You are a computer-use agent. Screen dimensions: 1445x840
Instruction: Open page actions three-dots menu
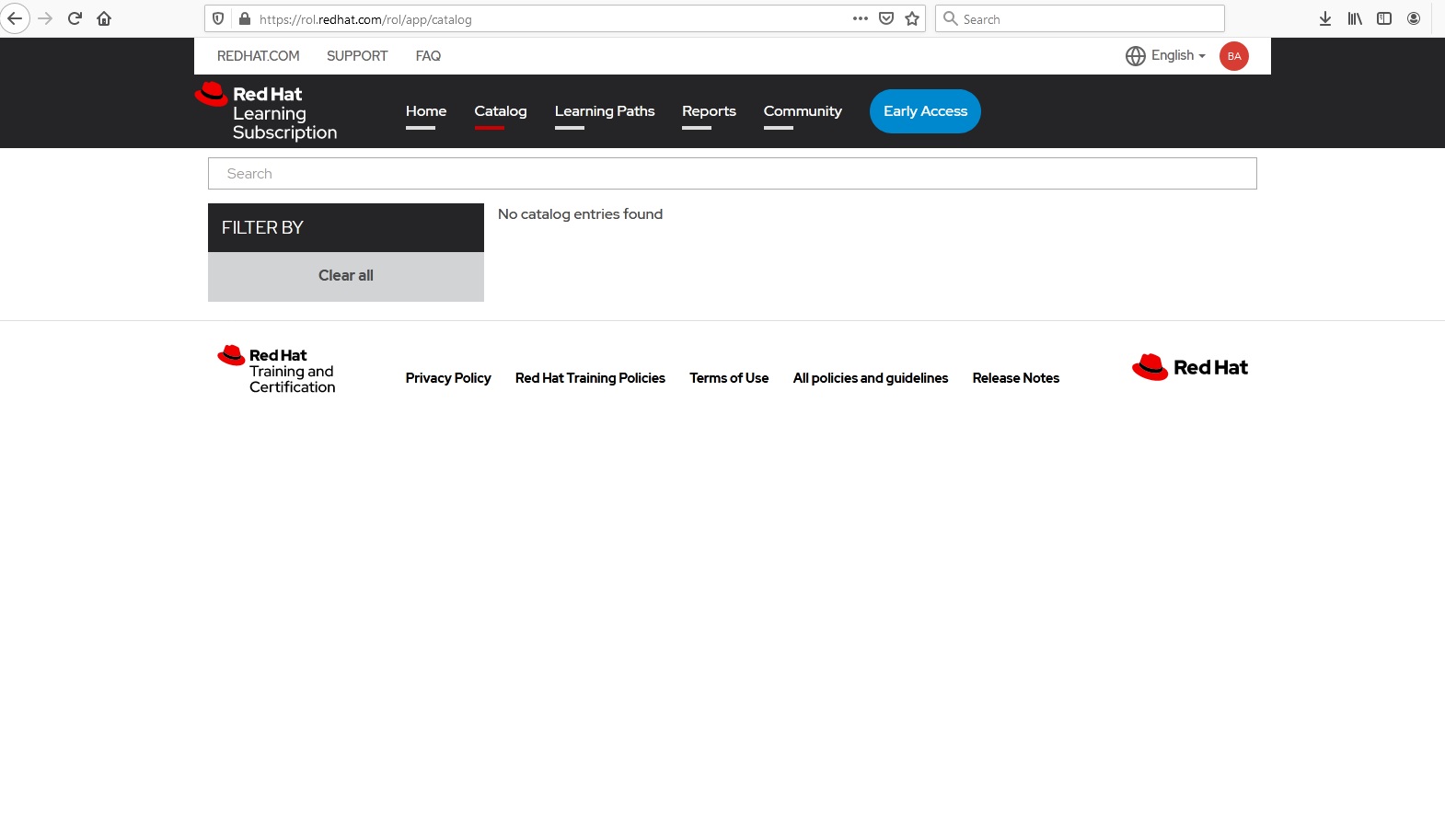coord(861,18)
